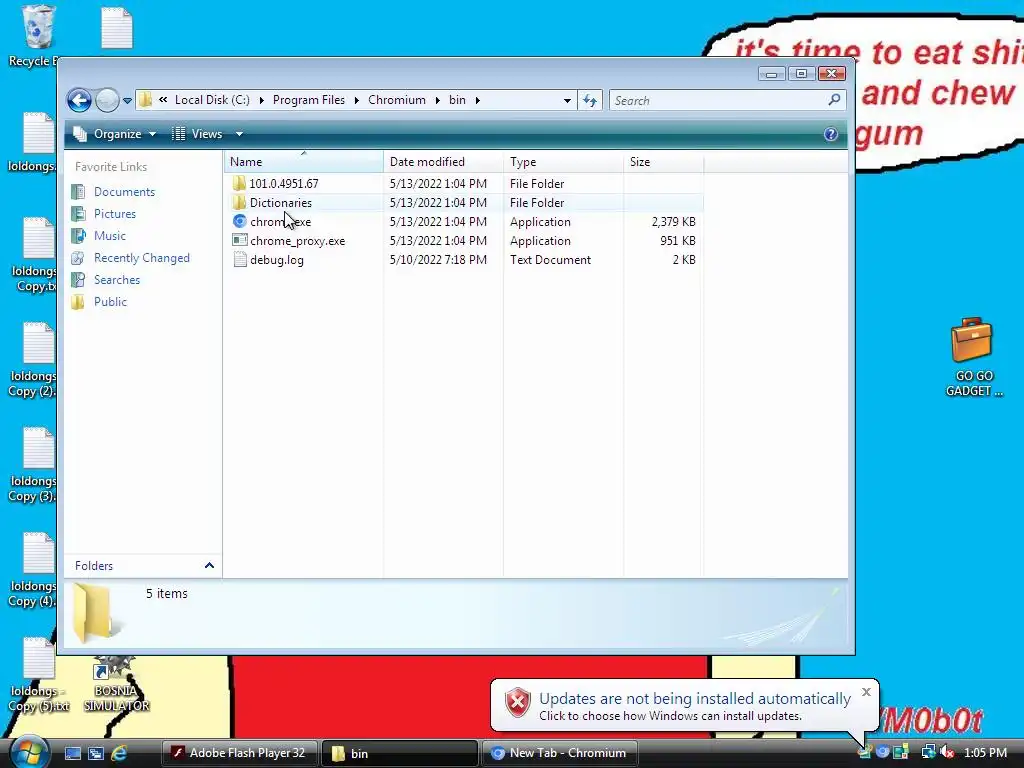The image size is (1024, 768).
Task: Click the Back navigation arrow
Action: [x=80, y=101]
